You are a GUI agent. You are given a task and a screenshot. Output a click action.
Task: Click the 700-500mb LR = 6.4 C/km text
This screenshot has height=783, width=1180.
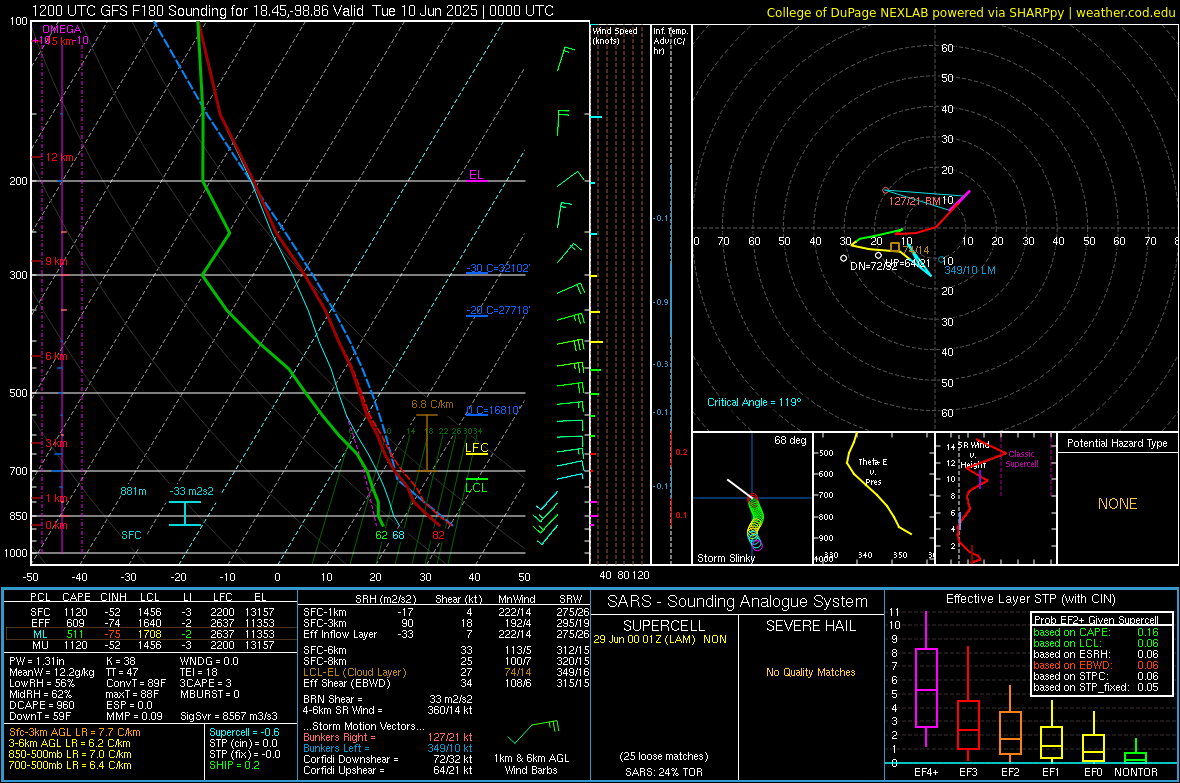70,765
